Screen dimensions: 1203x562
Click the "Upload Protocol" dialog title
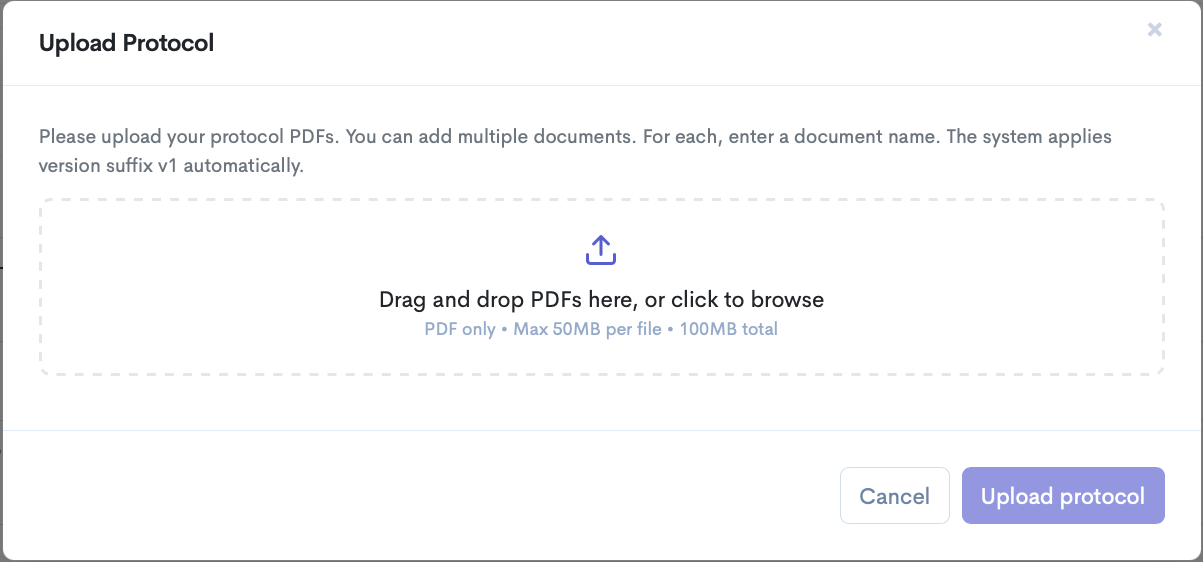tap(126, 43)
